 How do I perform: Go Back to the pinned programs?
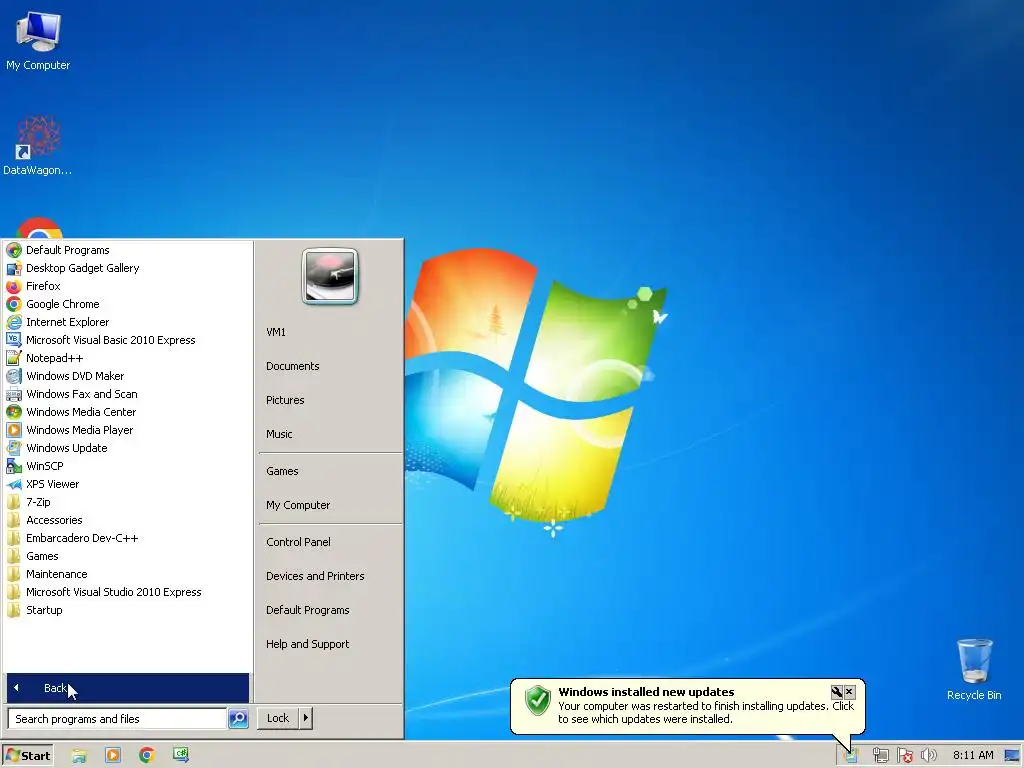coord(127,688)
